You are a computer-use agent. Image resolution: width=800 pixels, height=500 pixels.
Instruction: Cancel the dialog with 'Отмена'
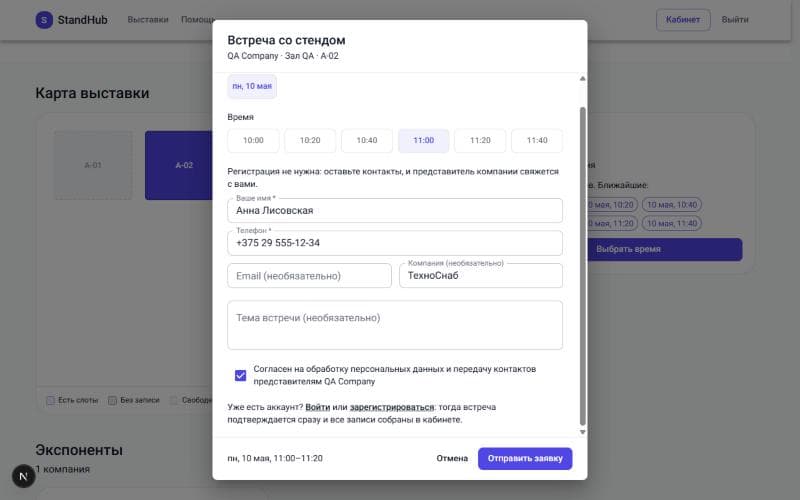tap(452, 458)
